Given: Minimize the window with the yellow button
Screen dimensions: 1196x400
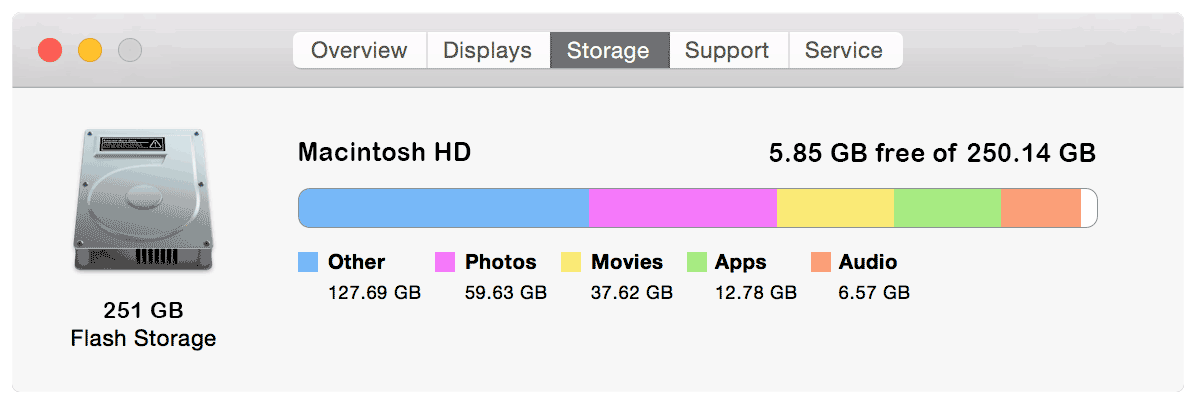Looking at the screenshot, I should (90, 50).
